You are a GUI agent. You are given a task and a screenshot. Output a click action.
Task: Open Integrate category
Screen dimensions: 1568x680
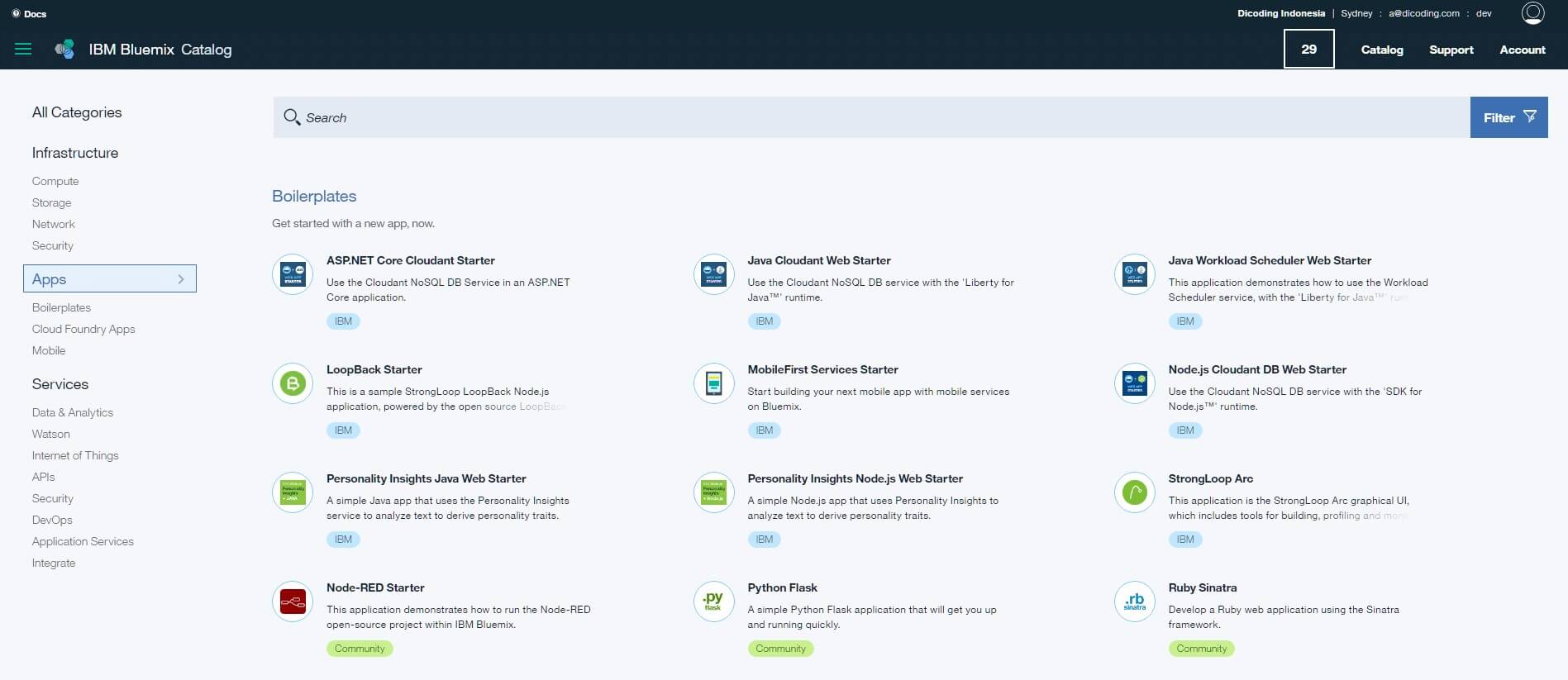click(x=54, y=563)
